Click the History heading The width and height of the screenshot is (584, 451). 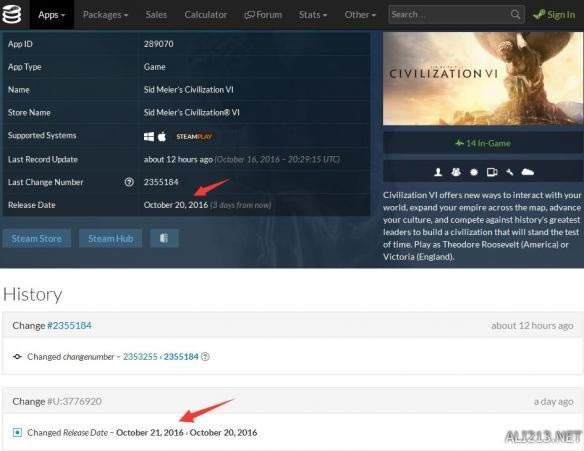[x=33, y=295]
